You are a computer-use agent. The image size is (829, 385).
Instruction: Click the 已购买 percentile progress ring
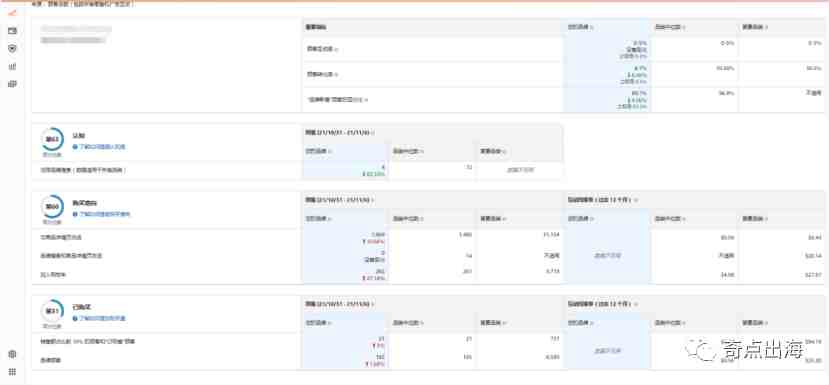point(52,311)
